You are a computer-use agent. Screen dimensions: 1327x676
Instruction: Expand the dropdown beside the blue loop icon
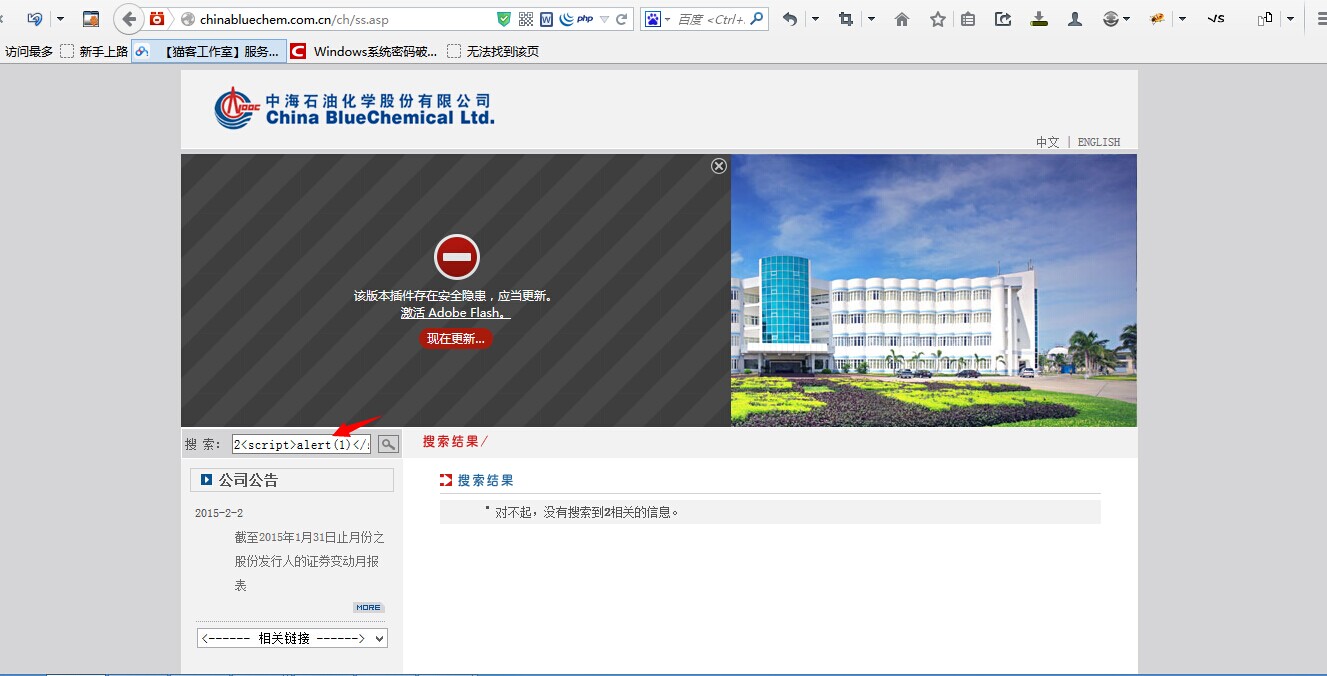[x=60, y=19]
